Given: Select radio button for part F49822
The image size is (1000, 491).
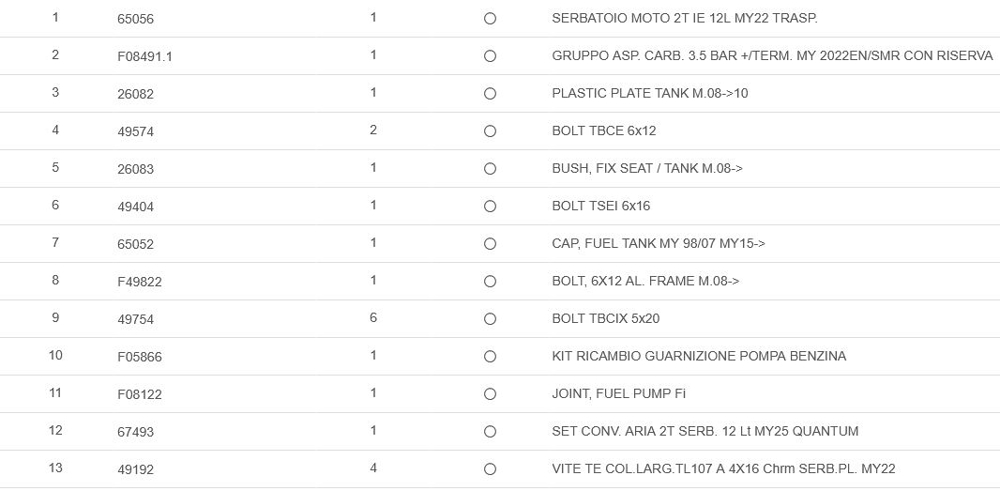Looking at the screenshot, I should pyautogui.click(x=490, y=282).
